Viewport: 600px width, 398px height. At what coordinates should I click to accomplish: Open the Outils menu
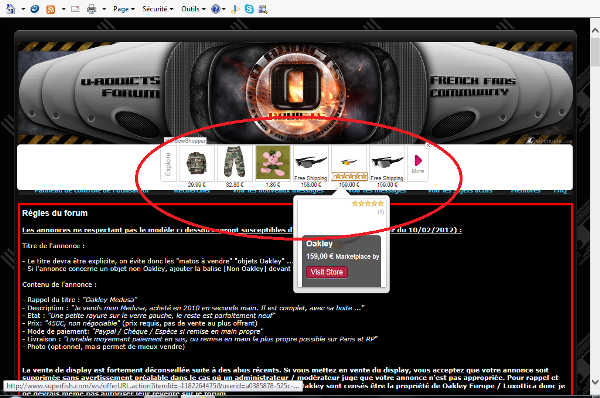click(x=193, y=9)
